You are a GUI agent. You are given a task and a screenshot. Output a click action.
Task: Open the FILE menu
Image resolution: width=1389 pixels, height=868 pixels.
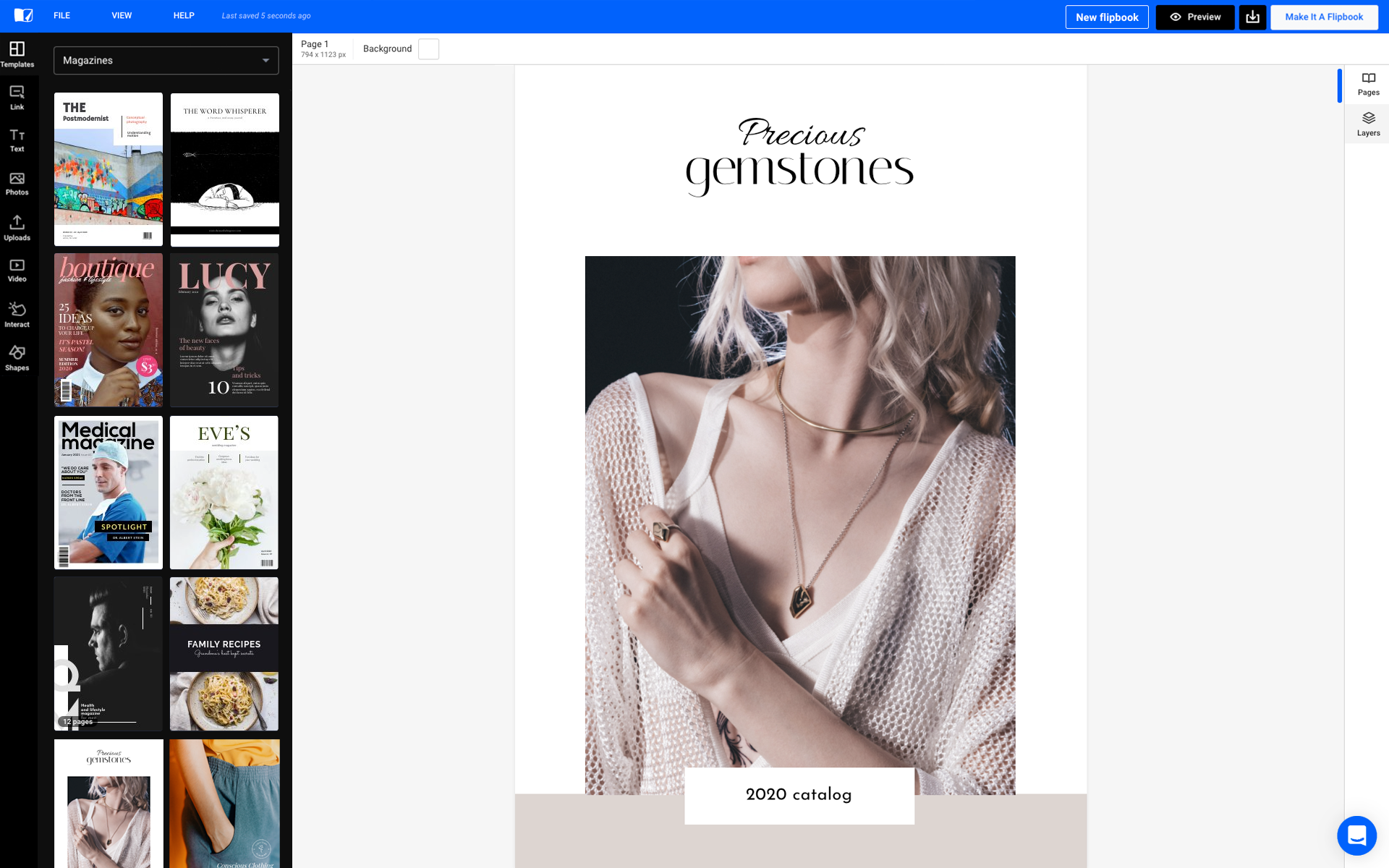pyautogui.click(x=61, y=16)
